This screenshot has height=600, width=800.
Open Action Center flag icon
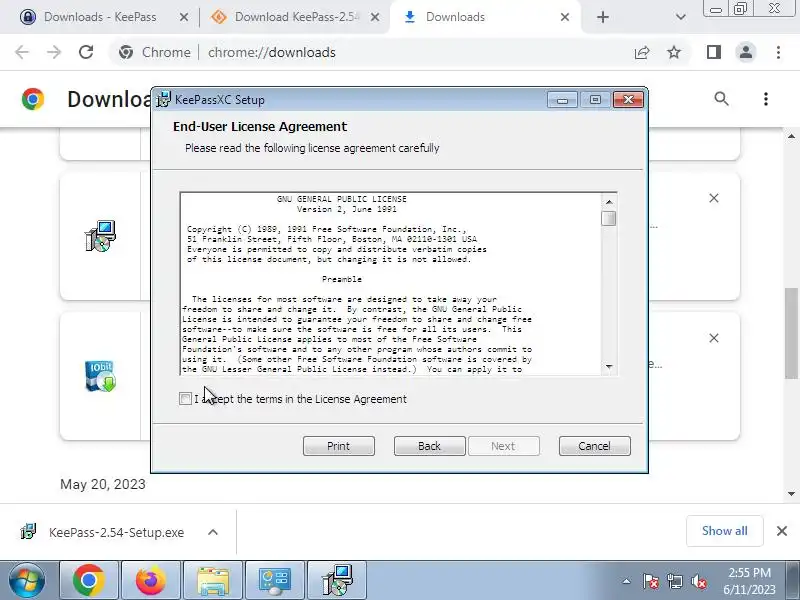click(651, 581)
